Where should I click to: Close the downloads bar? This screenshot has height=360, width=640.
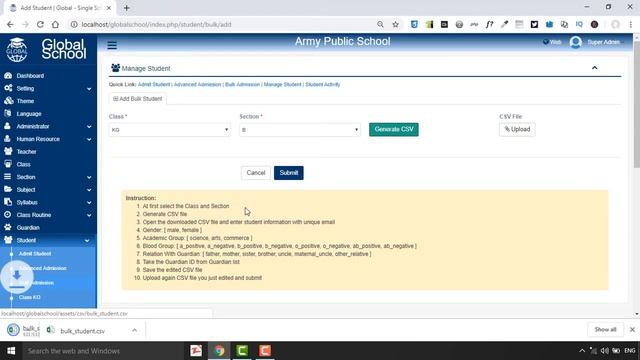click(632, 329)
